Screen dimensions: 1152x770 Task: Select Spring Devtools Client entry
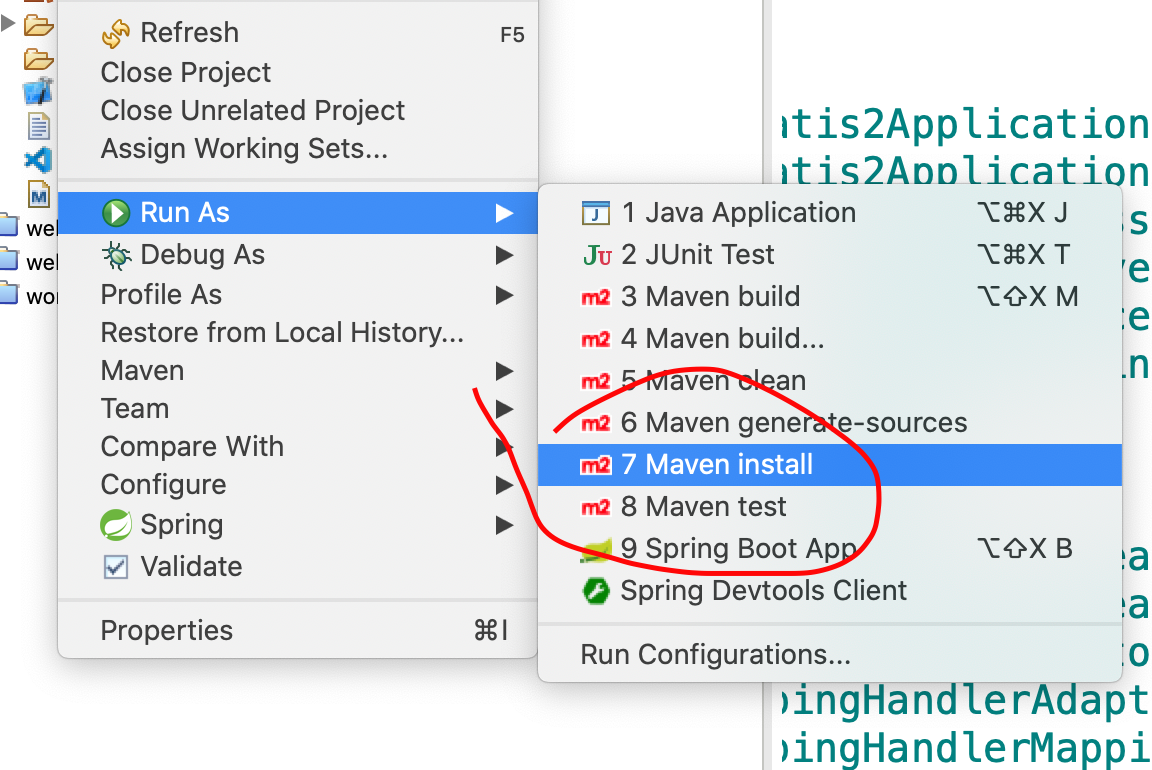(829, 591)
